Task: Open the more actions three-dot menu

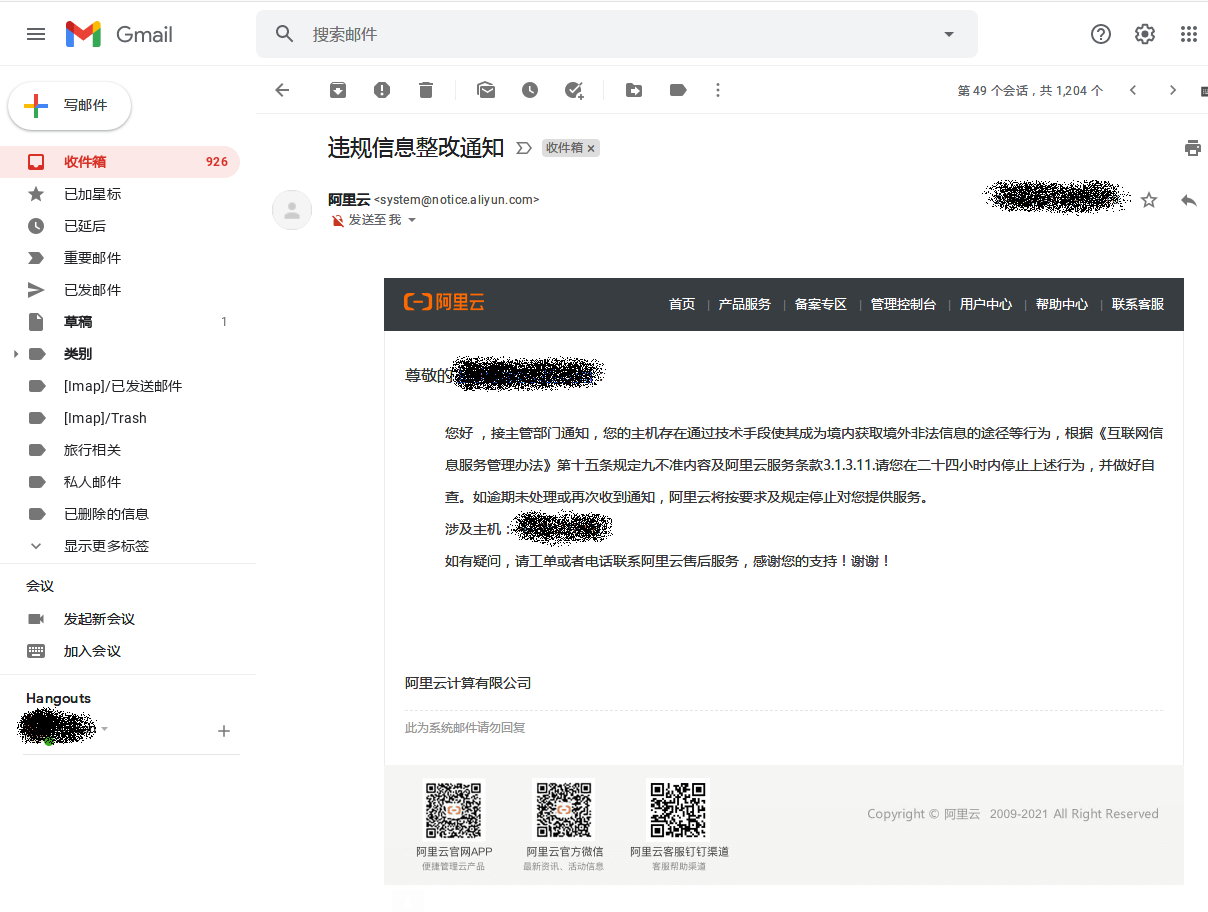Action: click(718, 90)
